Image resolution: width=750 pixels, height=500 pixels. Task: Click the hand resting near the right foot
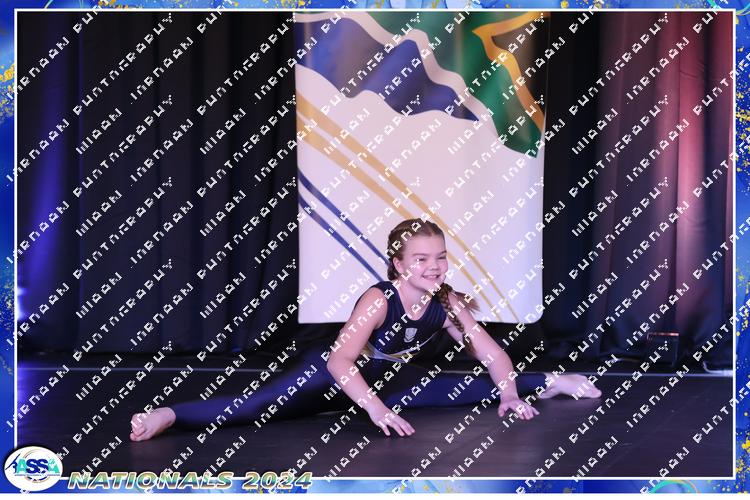click(518, 406)
